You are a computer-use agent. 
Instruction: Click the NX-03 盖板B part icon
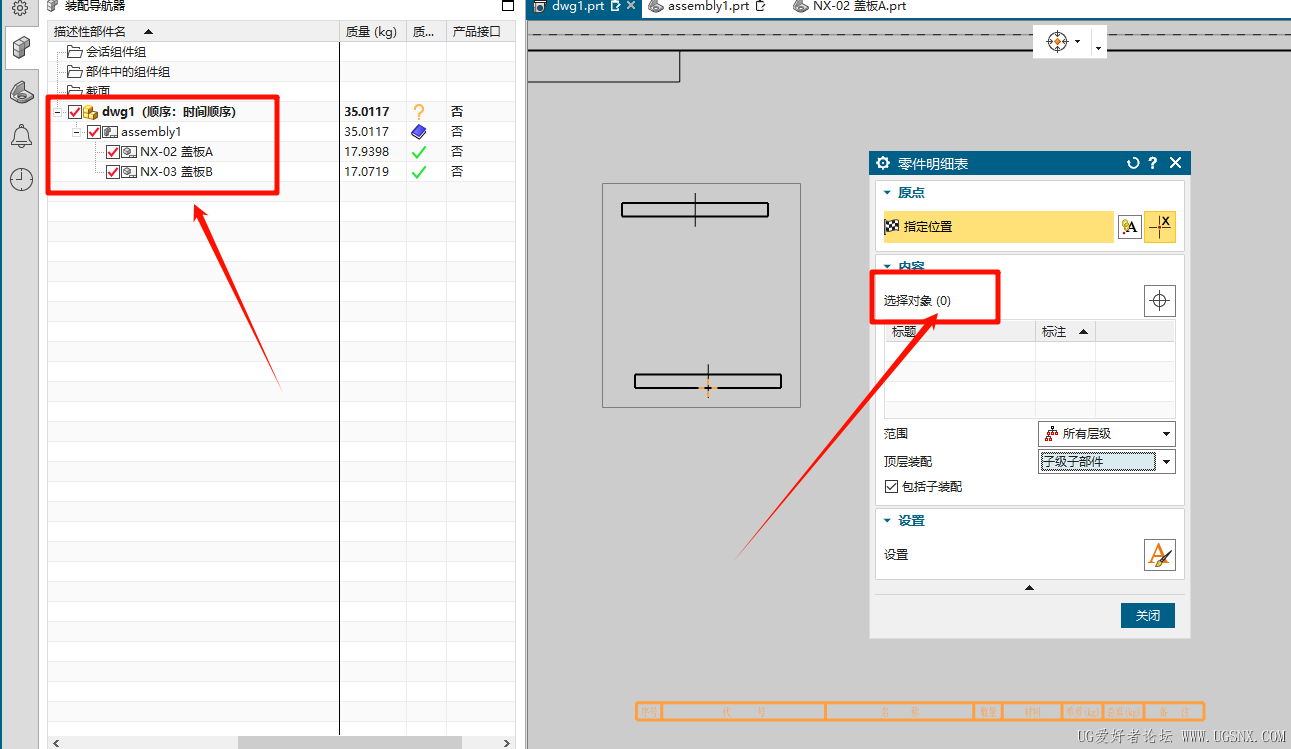129,172
